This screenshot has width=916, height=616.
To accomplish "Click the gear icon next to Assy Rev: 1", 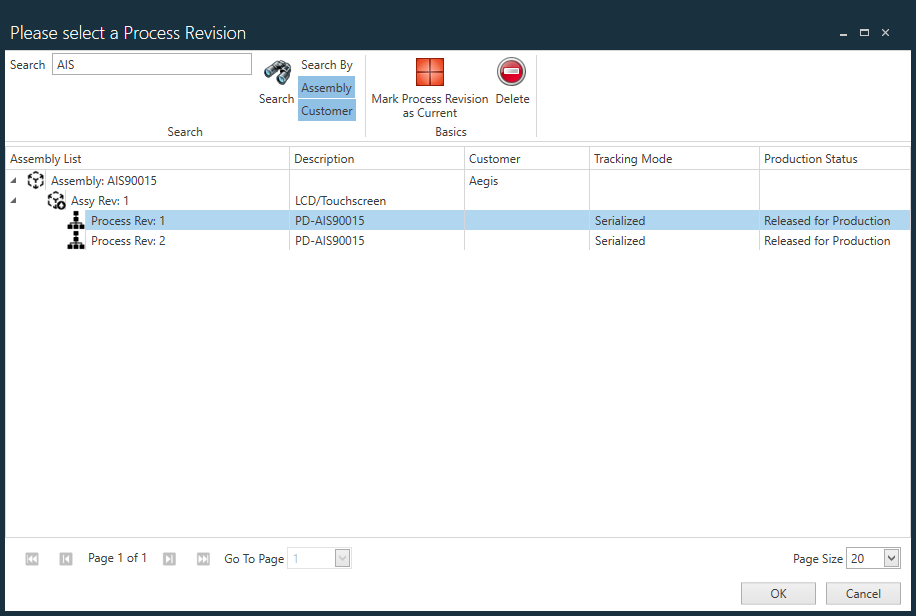I will [x=56, y=200].
